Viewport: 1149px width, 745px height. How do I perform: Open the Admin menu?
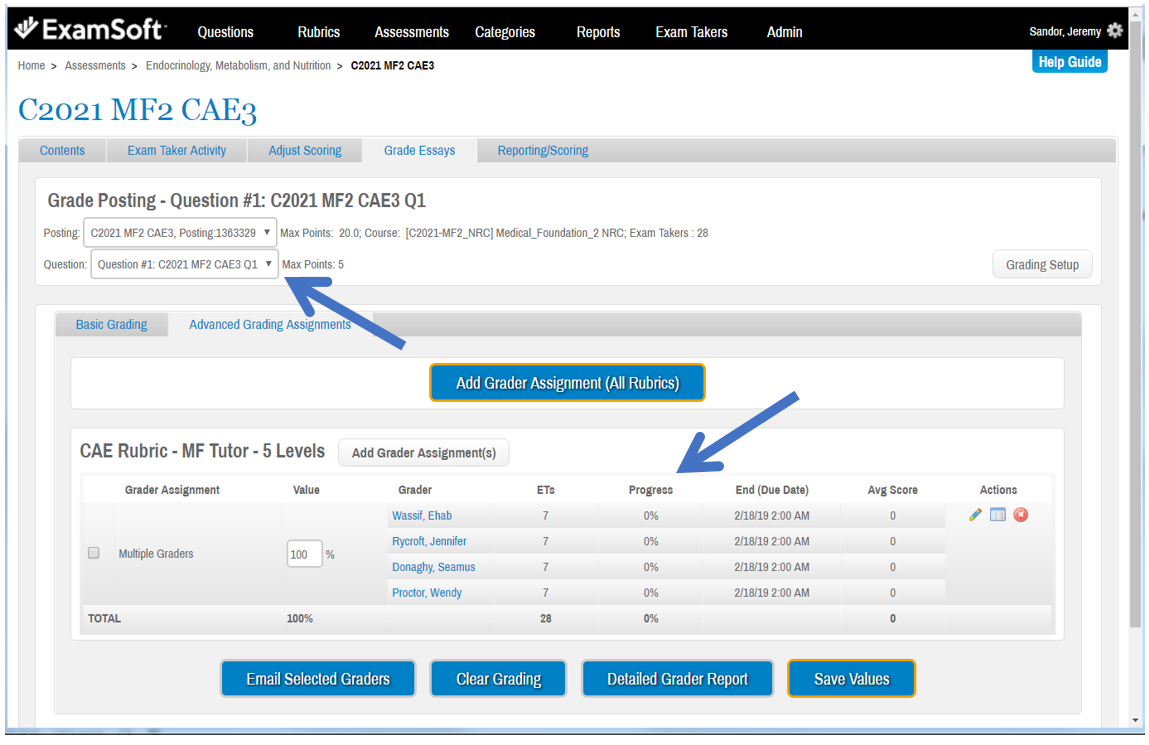tap(785, 32)
